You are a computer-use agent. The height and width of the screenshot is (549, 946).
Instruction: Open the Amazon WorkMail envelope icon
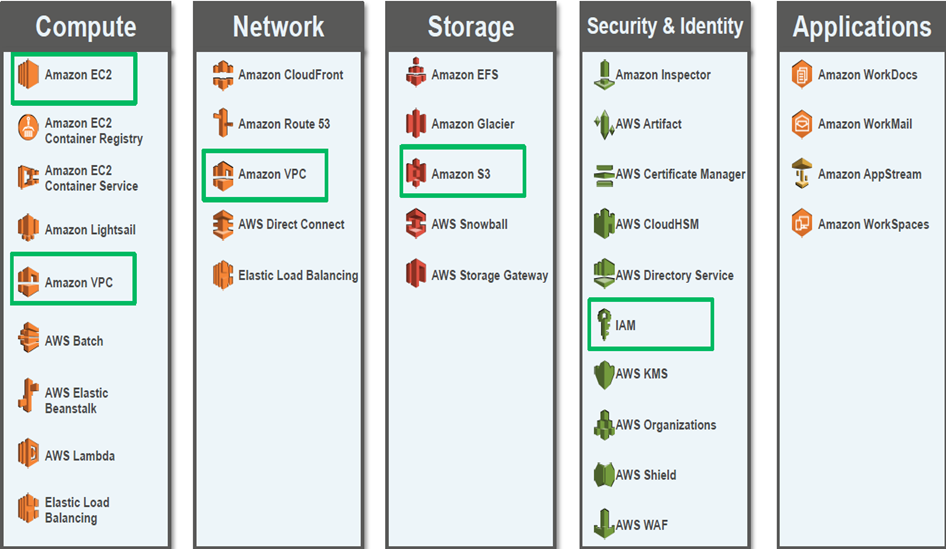pyautogui.click(x=802, y=124)
